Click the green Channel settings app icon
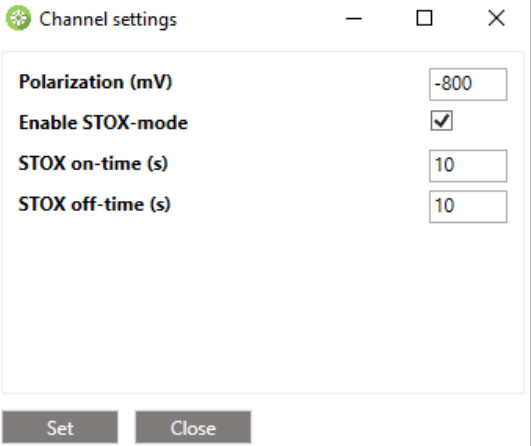 point(18,18)
